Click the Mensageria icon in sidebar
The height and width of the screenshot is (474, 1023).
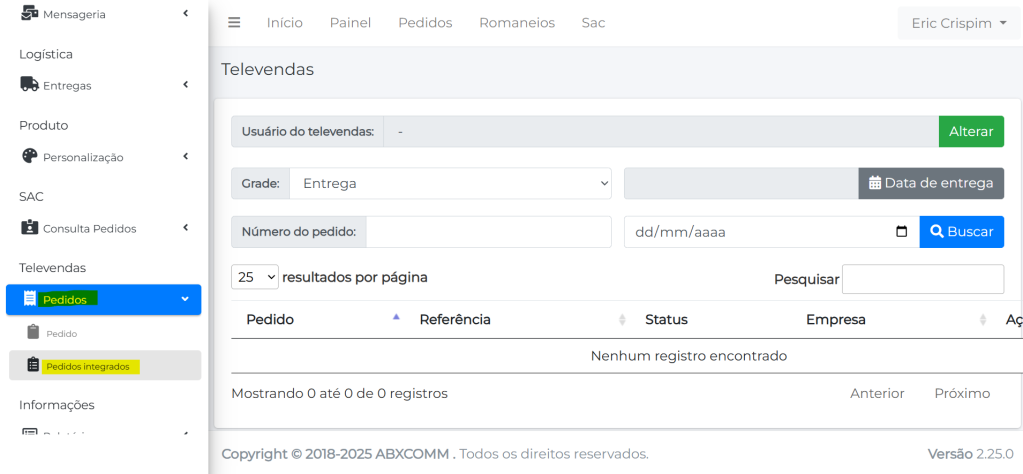coord(29,14)
